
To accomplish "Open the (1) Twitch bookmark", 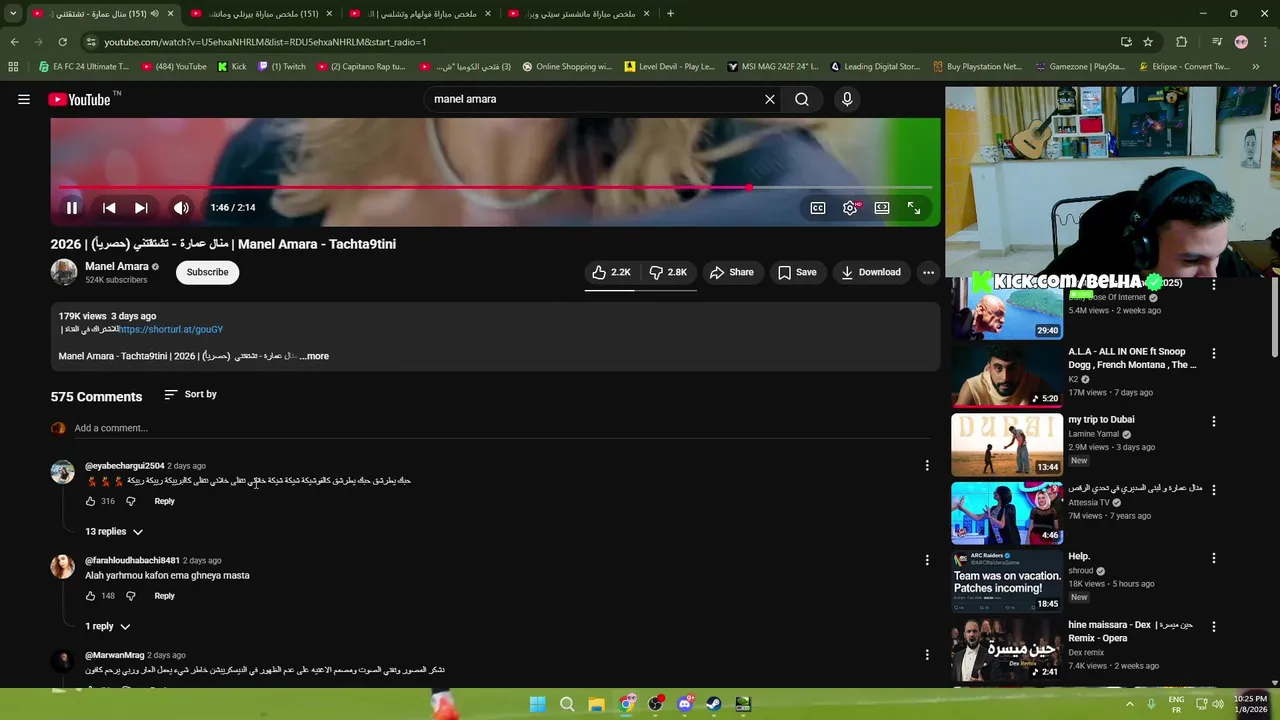I will click(x=282, y=67).
